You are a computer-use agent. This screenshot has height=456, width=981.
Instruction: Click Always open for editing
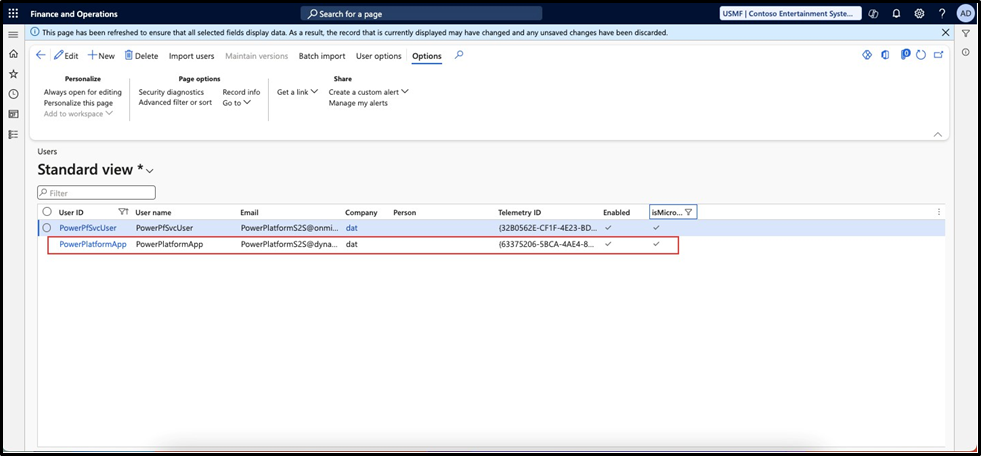coord(83,92)
